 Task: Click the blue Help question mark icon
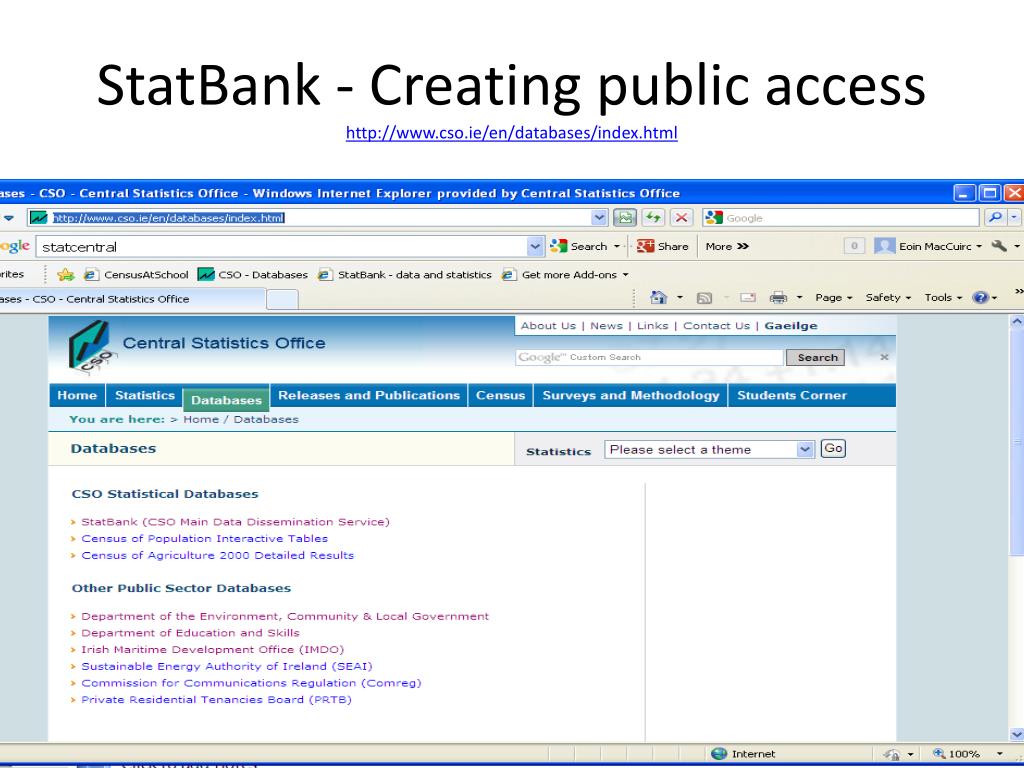980,298
